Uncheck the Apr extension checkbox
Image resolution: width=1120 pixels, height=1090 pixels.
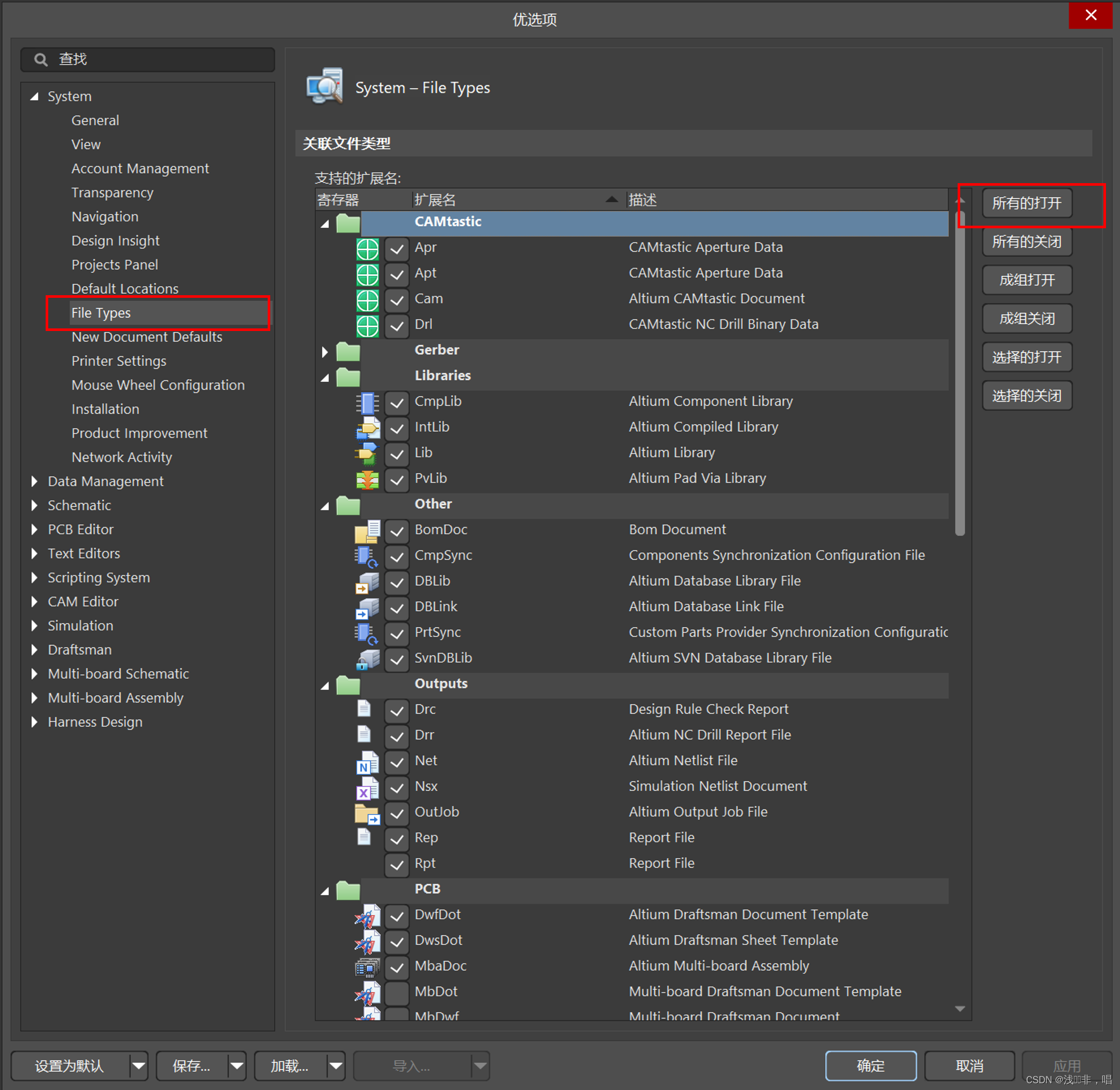tap(397, 249)
